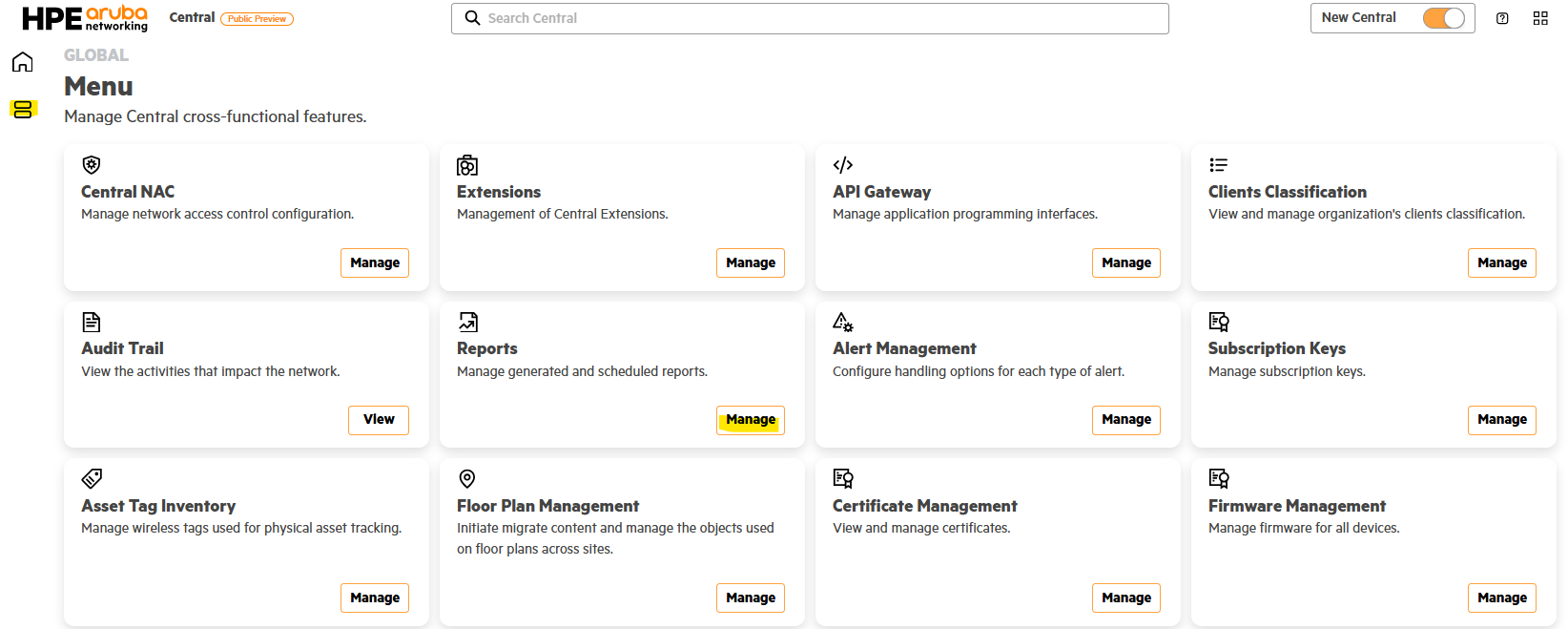Click the API Gateway code icon
Image resolution: width=1568 pixels, height=629 pixels.
click(x=843, y=165)
